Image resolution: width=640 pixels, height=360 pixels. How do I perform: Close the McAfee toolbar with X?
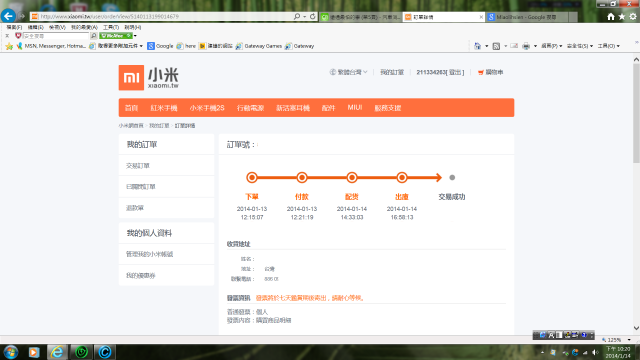(7, 36)
